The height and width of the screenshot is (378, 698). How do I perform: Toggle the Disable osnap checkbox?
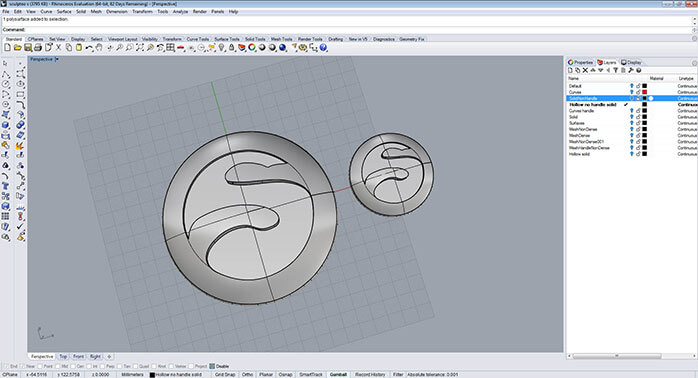pyautogui.click(x=212, y=366)
